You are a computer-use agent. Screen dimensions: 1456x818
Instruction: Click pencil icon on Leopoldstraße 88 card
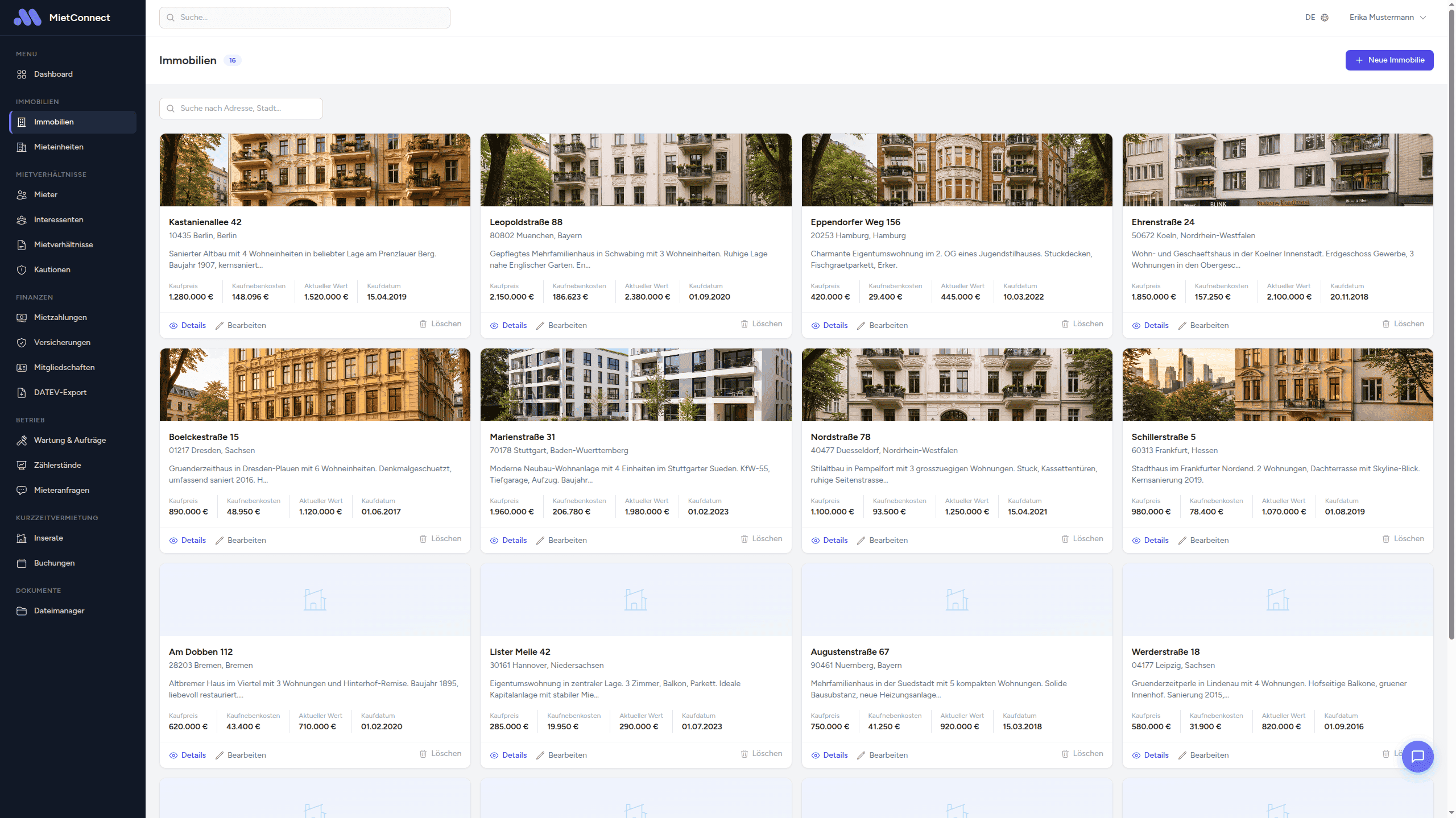(x=540, y=326)
